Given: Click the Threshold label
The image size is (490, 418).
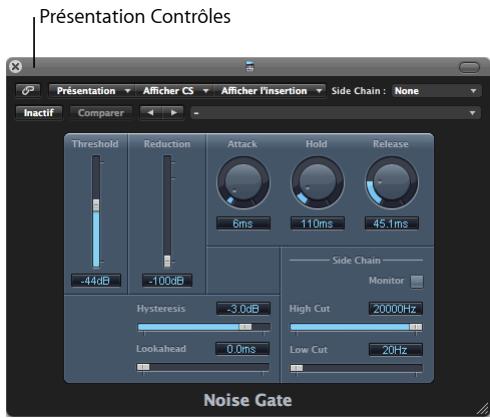Looking at the screenshot, I should click(x=95, y=144).
